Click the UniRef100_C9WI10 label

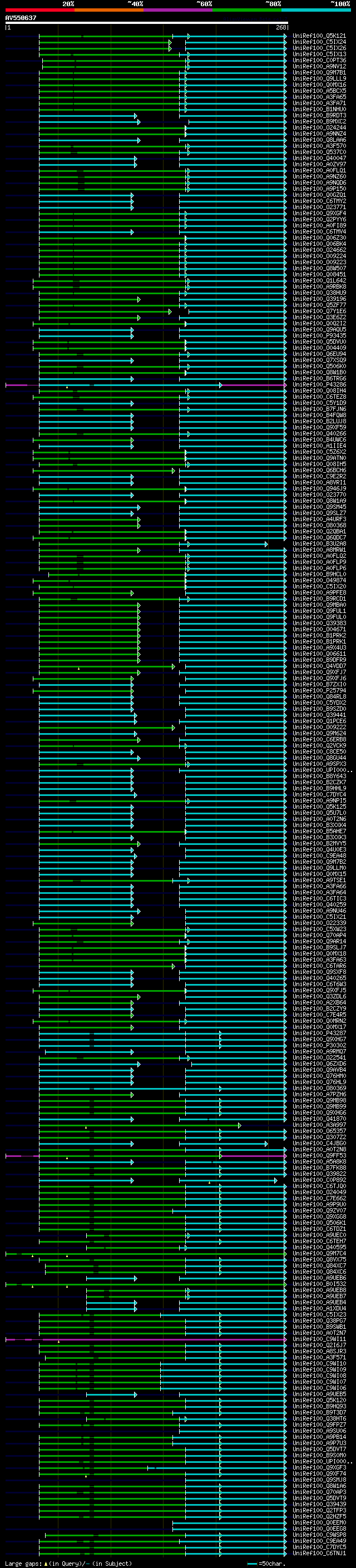pos(319,1363)
